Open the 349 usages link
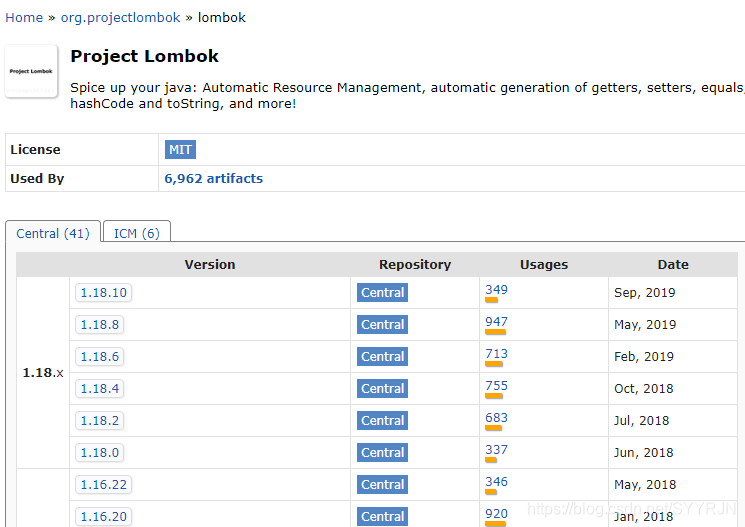 [x=496, y=289]
